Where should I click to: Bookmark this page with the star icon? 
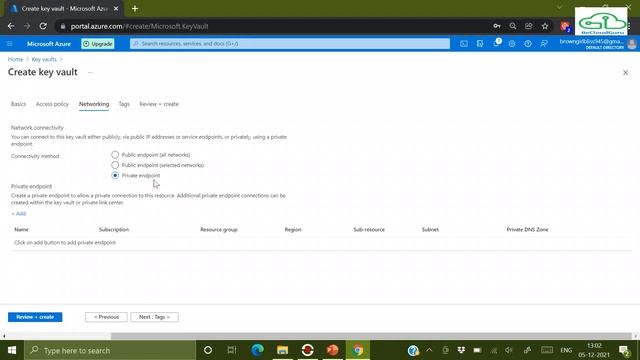(x=545, y=26)
